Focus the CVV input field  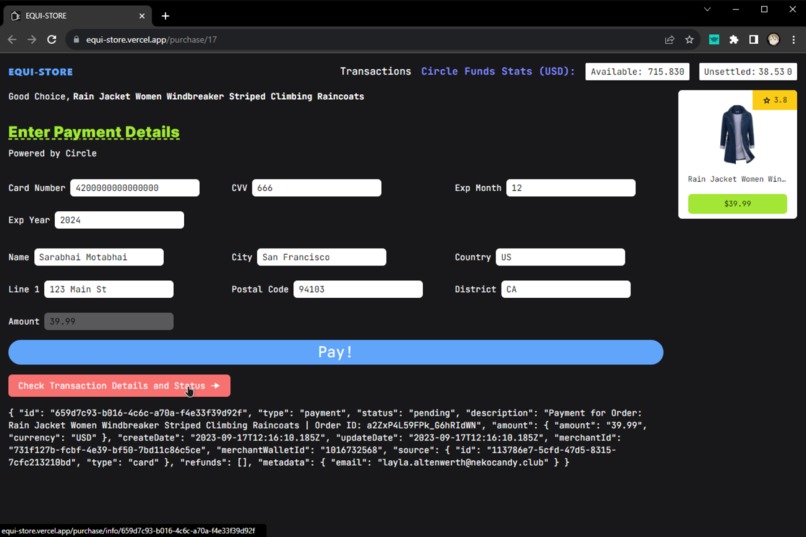pos(317,188)
